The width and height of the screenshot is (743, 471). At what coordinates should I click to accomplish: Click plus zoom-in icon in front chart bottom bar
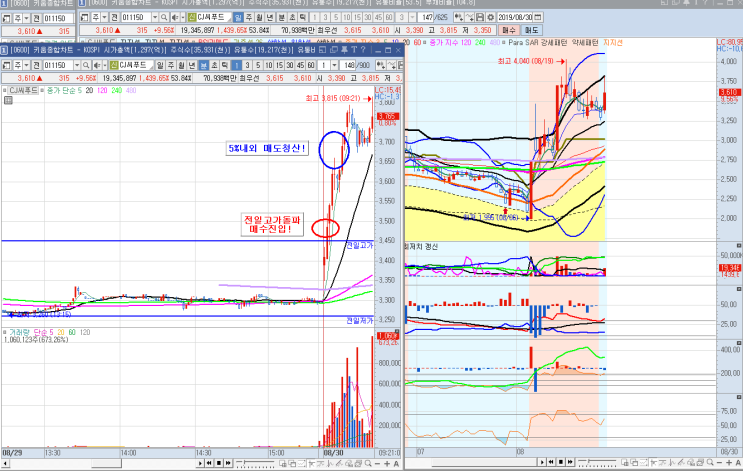pos(387,463)
